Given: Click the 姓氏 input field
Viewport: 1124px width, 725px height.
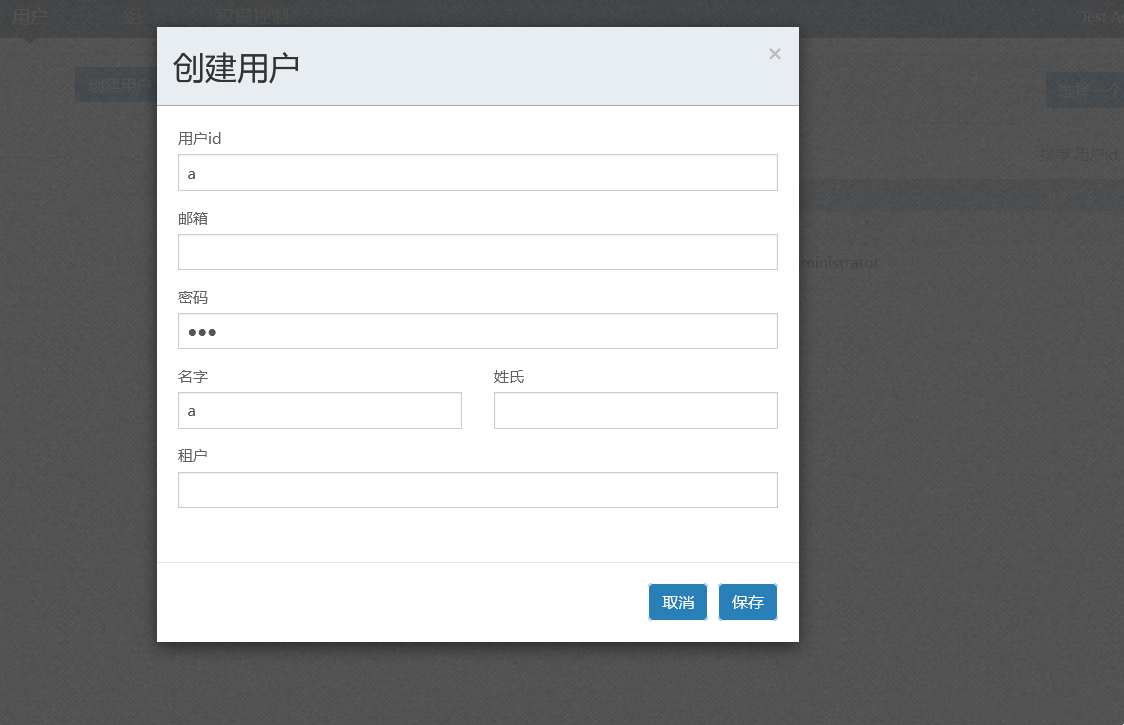Looking at the screenshot, I should click(635, 411).
